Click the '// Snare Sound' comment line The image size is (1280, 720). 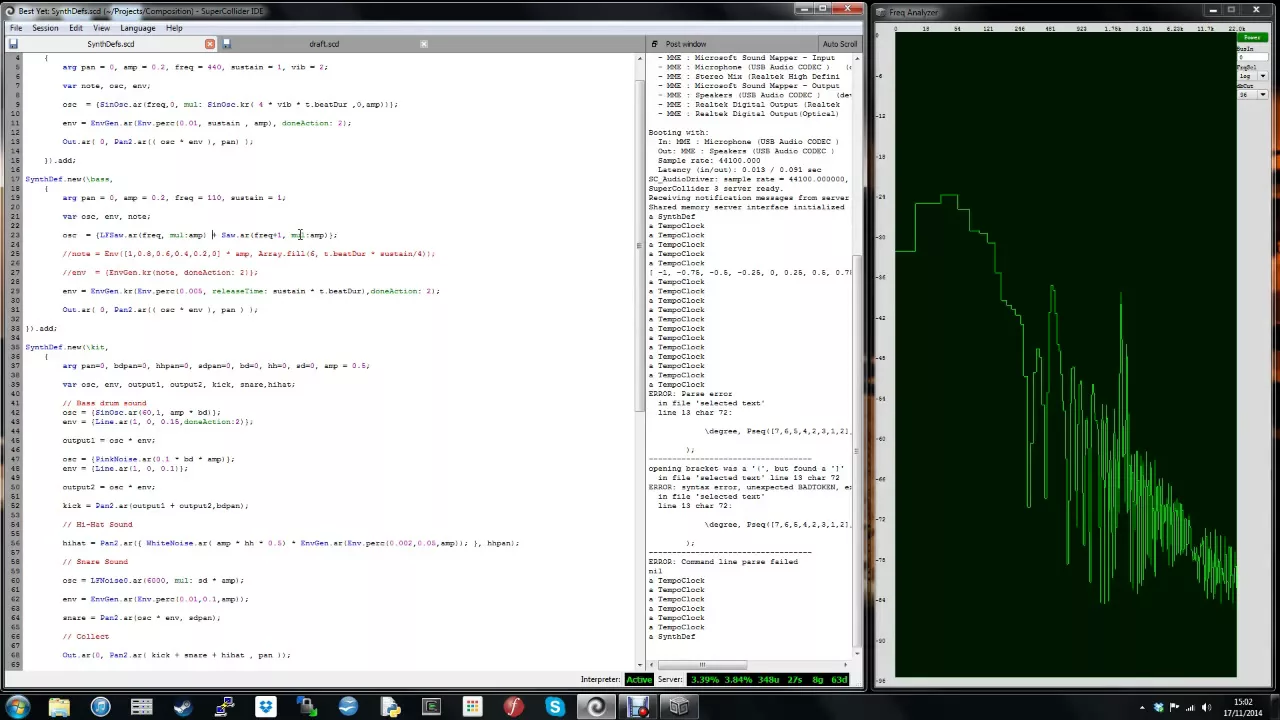coord(95,561)
